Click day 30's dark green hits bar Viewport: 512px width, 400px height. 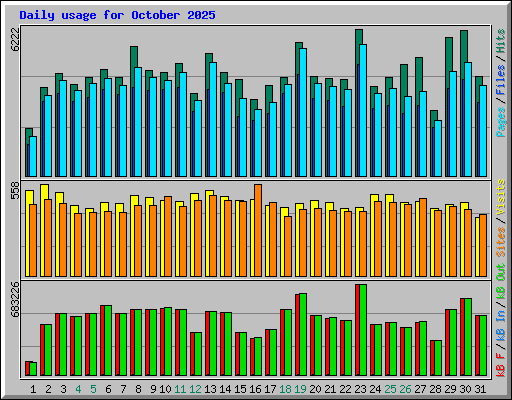click(464, 46)
